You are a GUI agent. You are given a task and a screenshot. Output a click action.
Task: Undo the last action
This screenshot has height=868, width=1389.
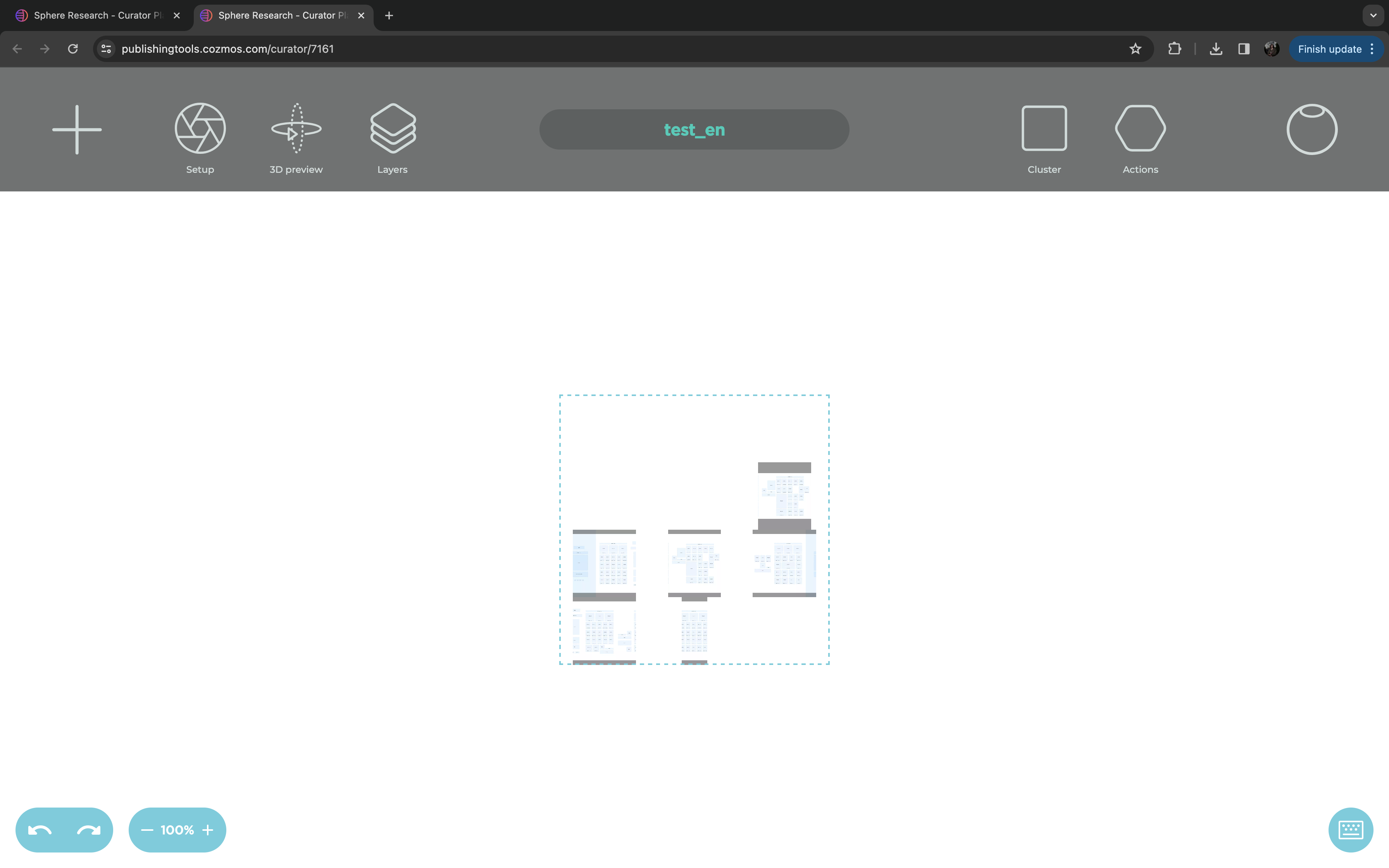pos(40,830)
